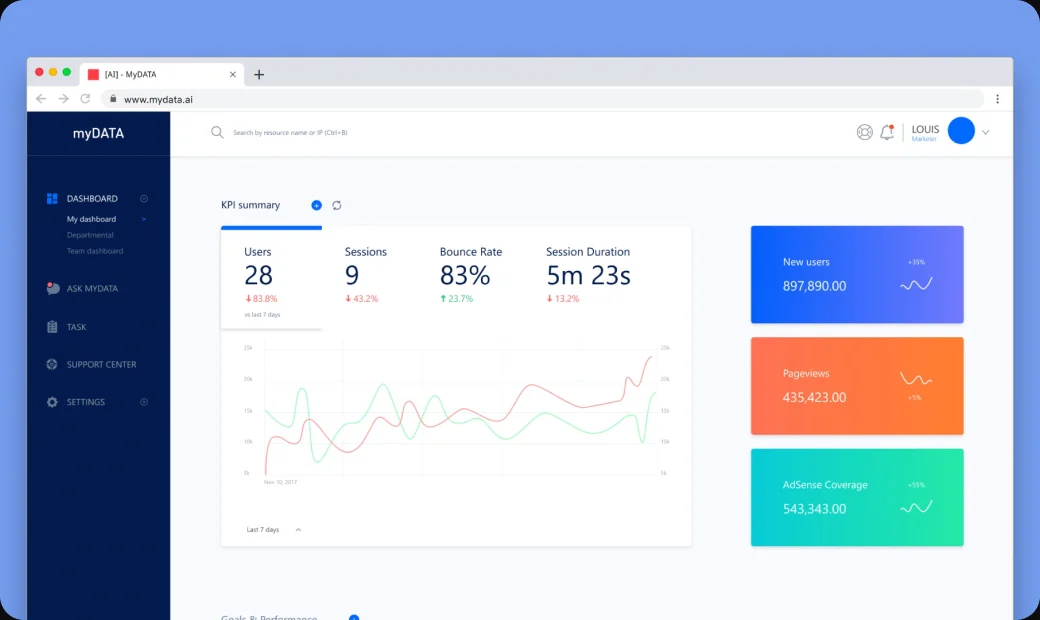The image size is (1040, 620).
Task: Click the Users count 28
Action: click(259, 275)
